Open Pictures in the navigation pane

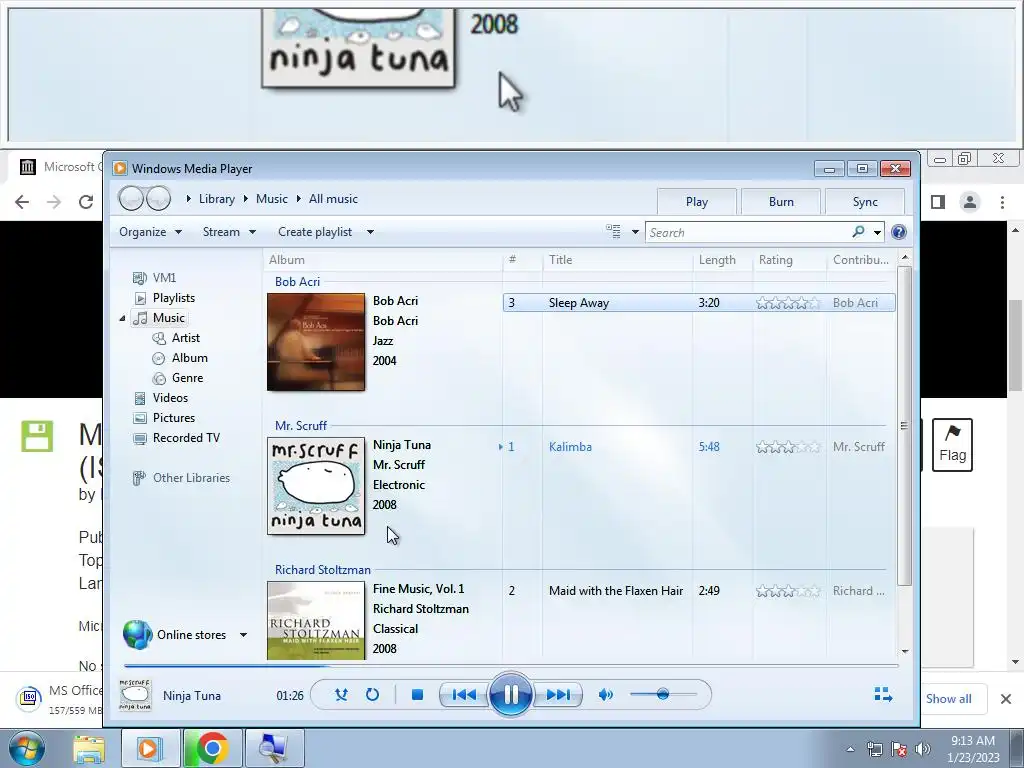point(174,418)
